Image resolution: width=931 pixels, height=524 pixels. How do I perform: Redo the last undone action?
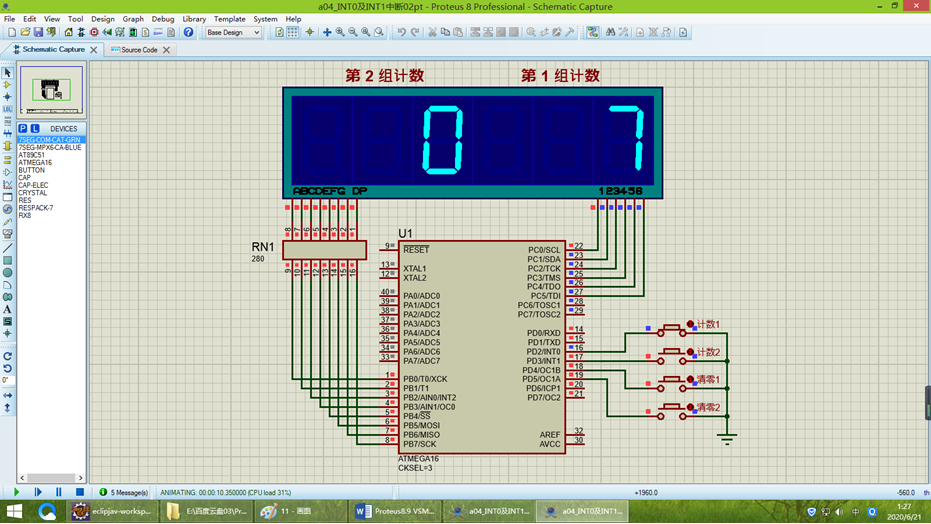pos(415,32)
